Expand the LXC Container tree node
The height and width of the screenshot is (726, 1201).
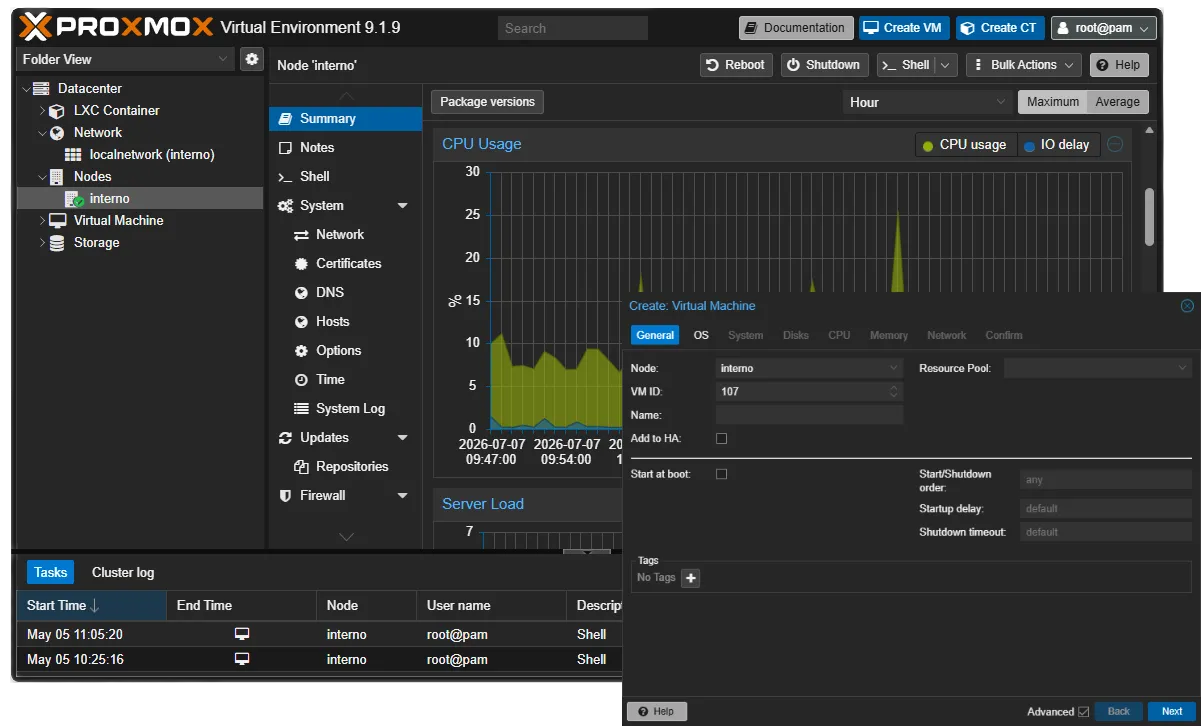(42, 111)
